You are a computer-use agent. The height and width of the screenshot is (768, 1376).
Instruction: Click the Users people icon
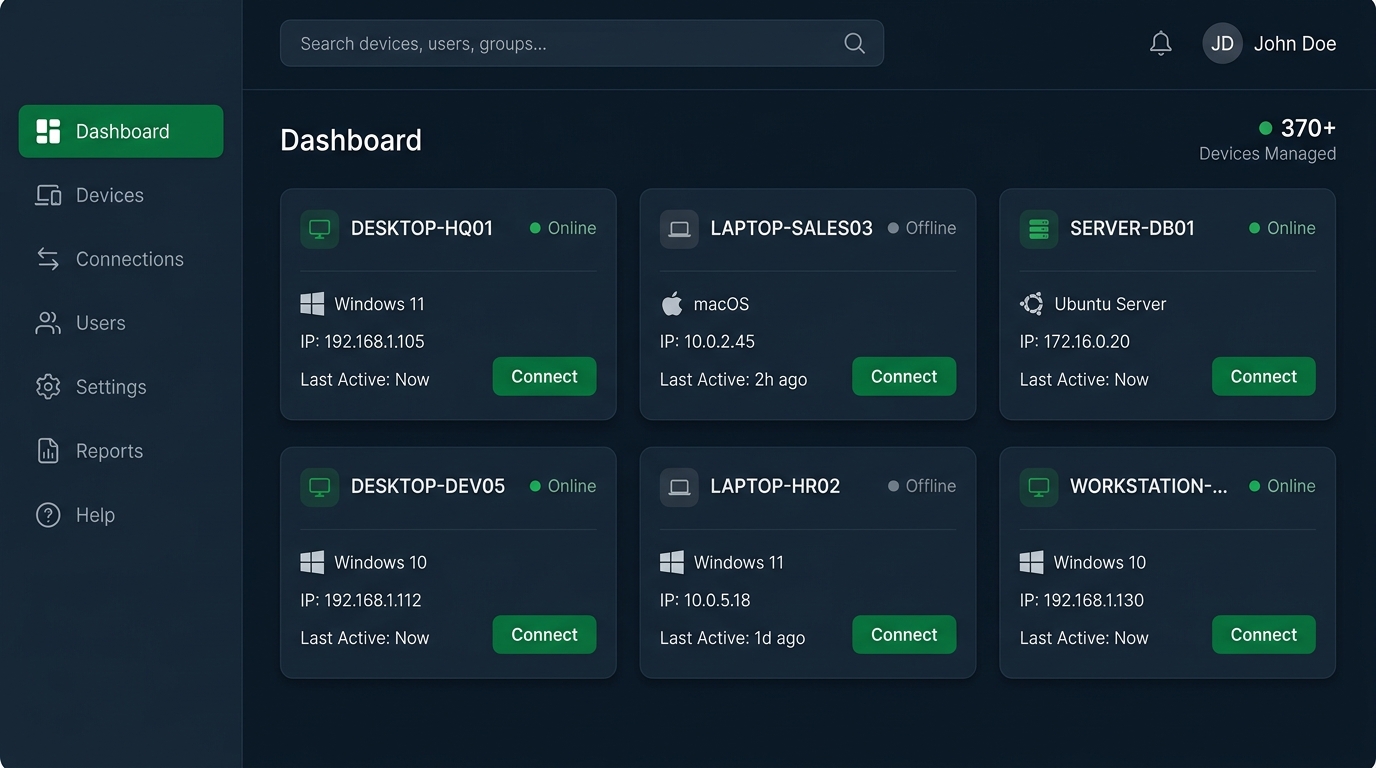48,323
